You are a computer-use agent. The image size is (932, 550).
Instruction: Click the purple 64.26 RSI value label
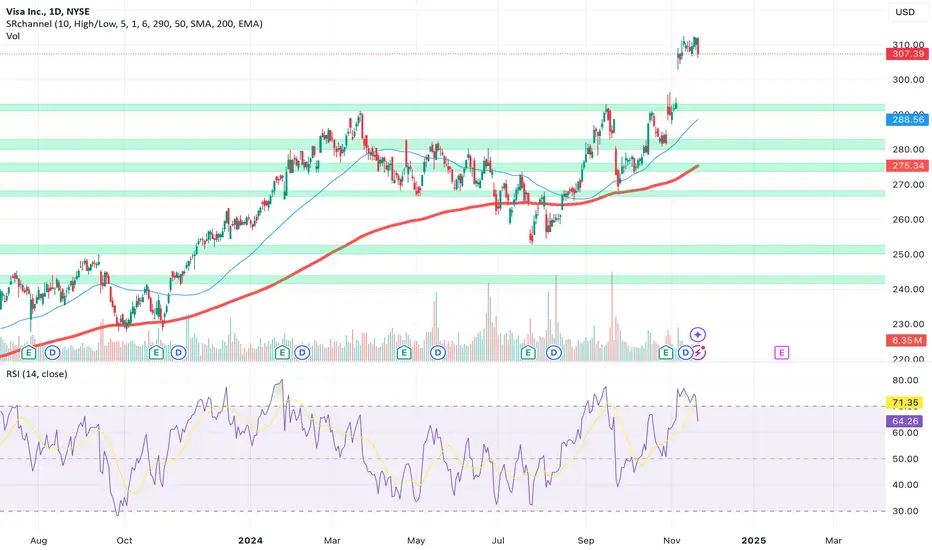pos(905,421)
